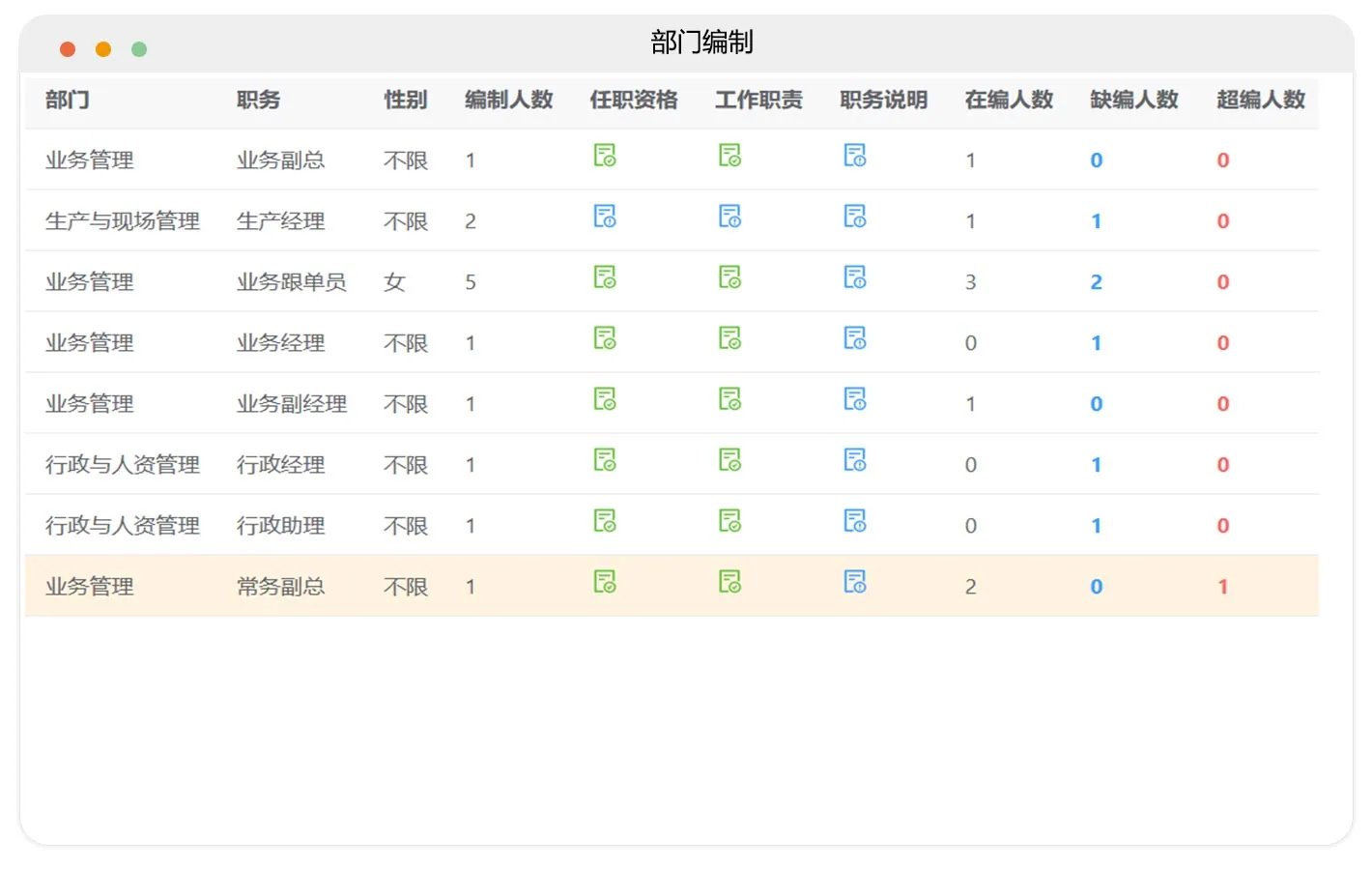Open 任职资格 icon for 生产经理 row
Screen dimensions: 1372x870
[x=605, y=217]
